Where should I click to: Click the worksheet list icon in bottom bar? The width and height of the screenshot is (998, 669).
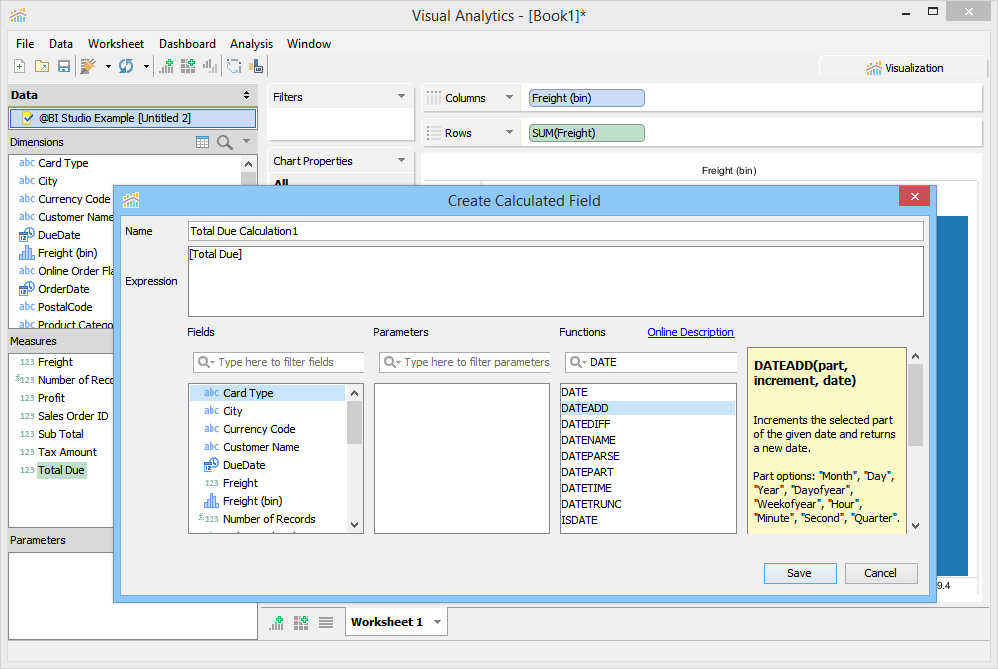pos(326,623)
